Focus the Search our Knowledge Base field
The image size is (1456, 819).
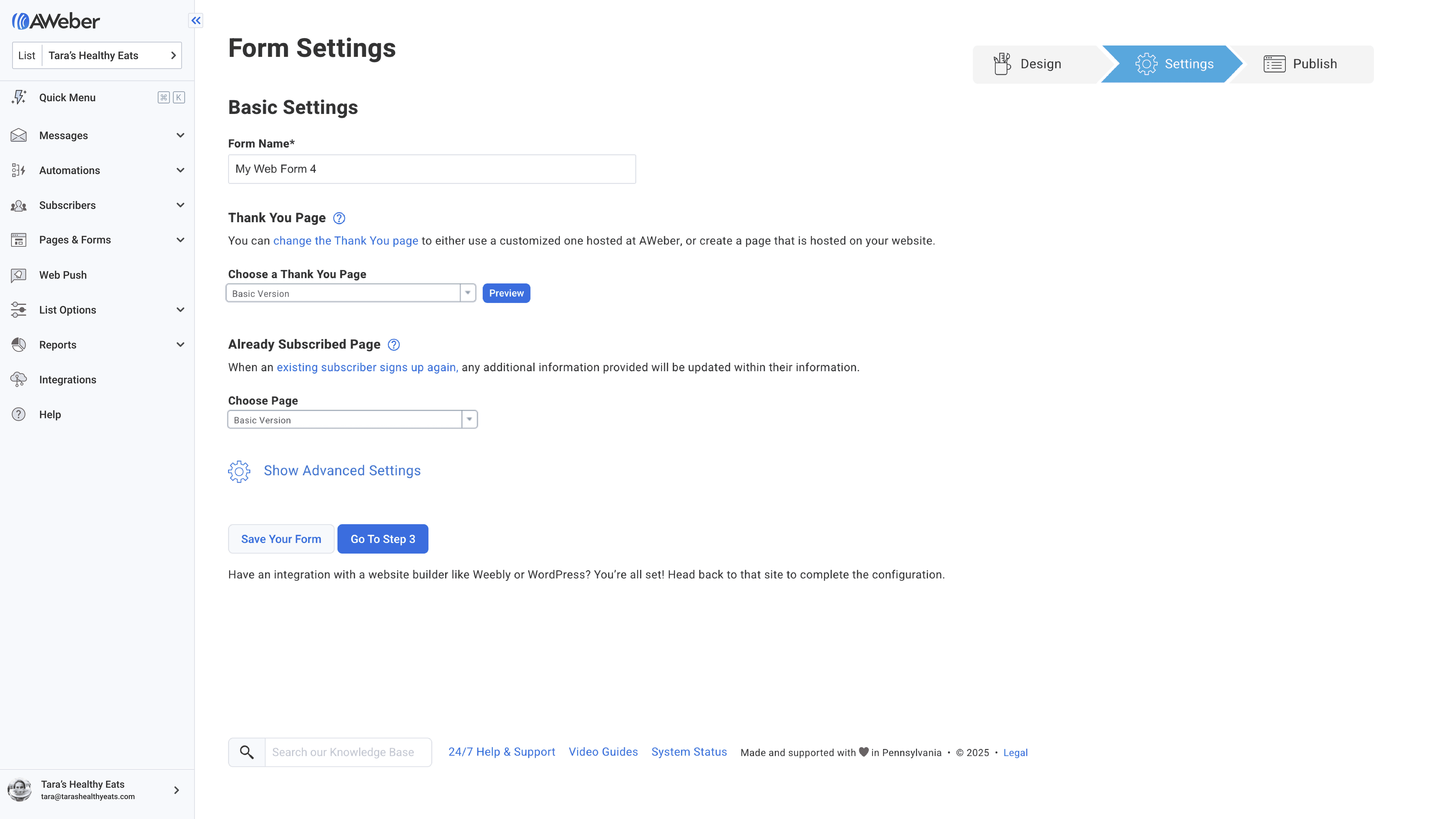click(348, 752)
